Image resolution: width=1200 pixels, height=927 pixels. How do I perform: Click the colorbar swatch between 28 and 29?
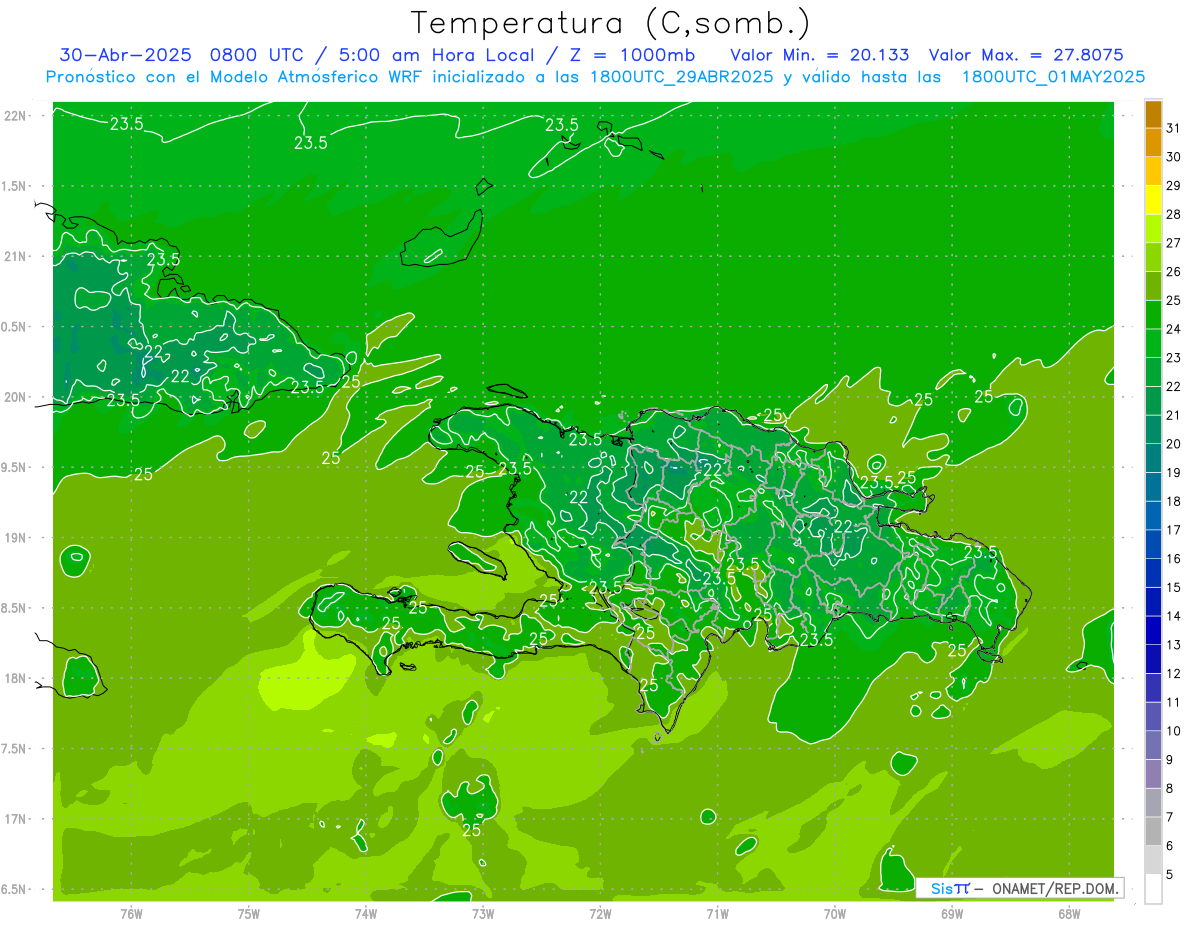pos(1153,199)
